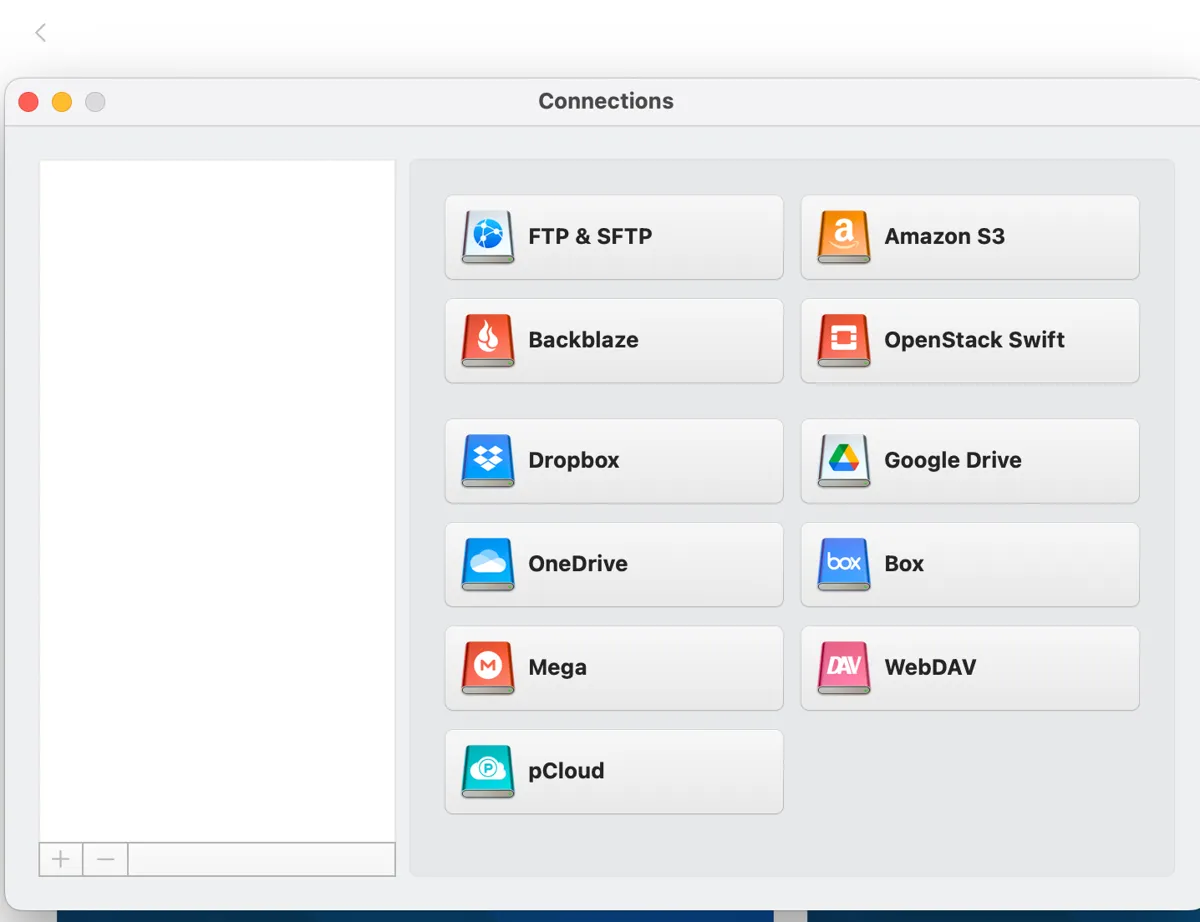Click the FTP & SFTP globe drive icon
1200x922 pixels.
488,237
